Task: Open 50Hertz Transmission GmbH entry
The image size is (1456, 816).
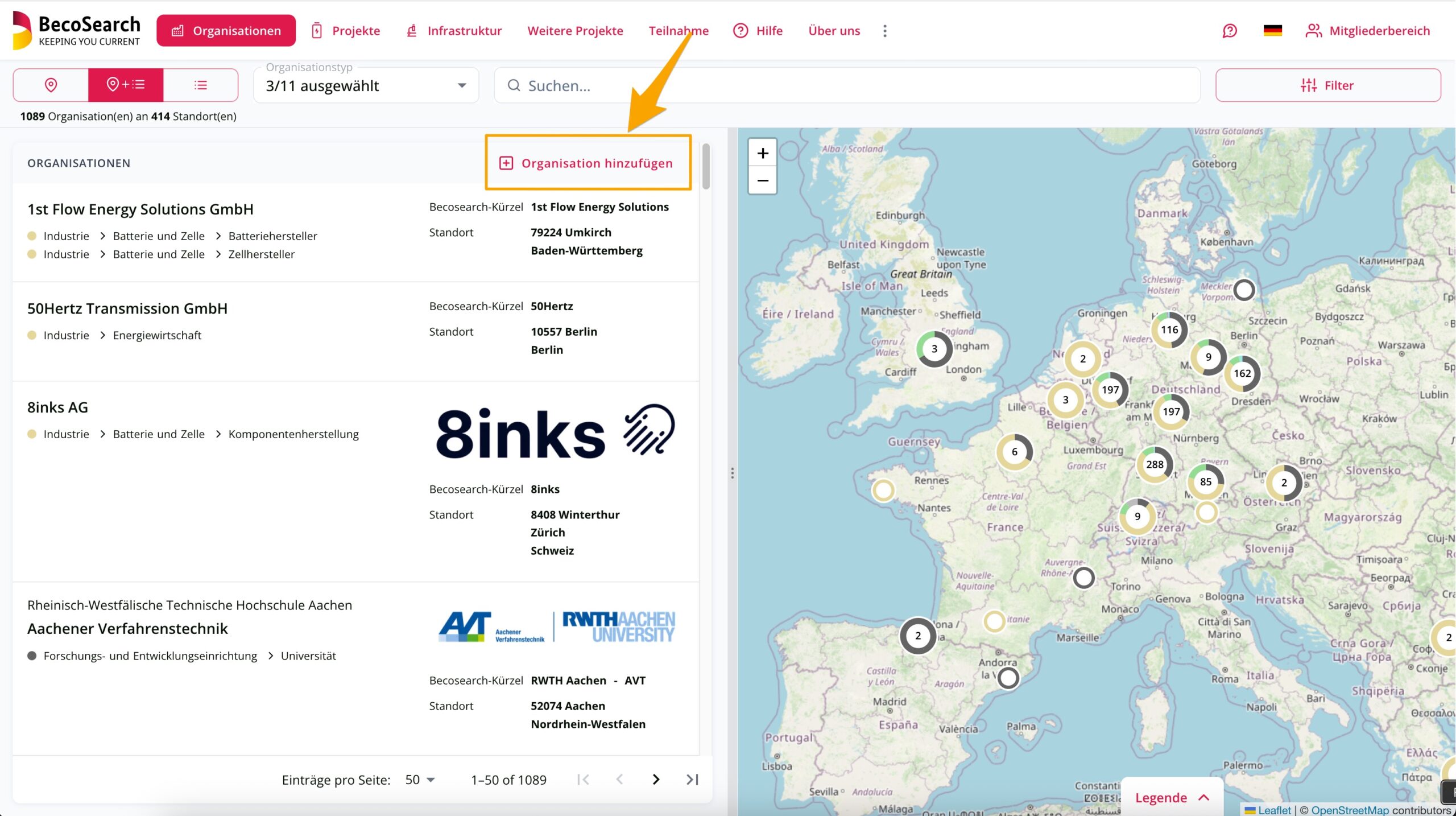Action: [x=127, y=308]
